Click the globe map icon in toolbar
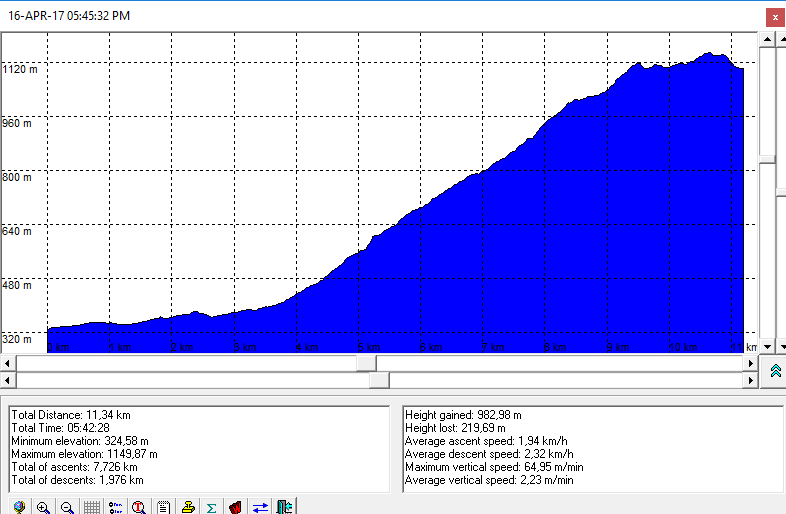The image size is (786, 514). [x=19, y=507]
